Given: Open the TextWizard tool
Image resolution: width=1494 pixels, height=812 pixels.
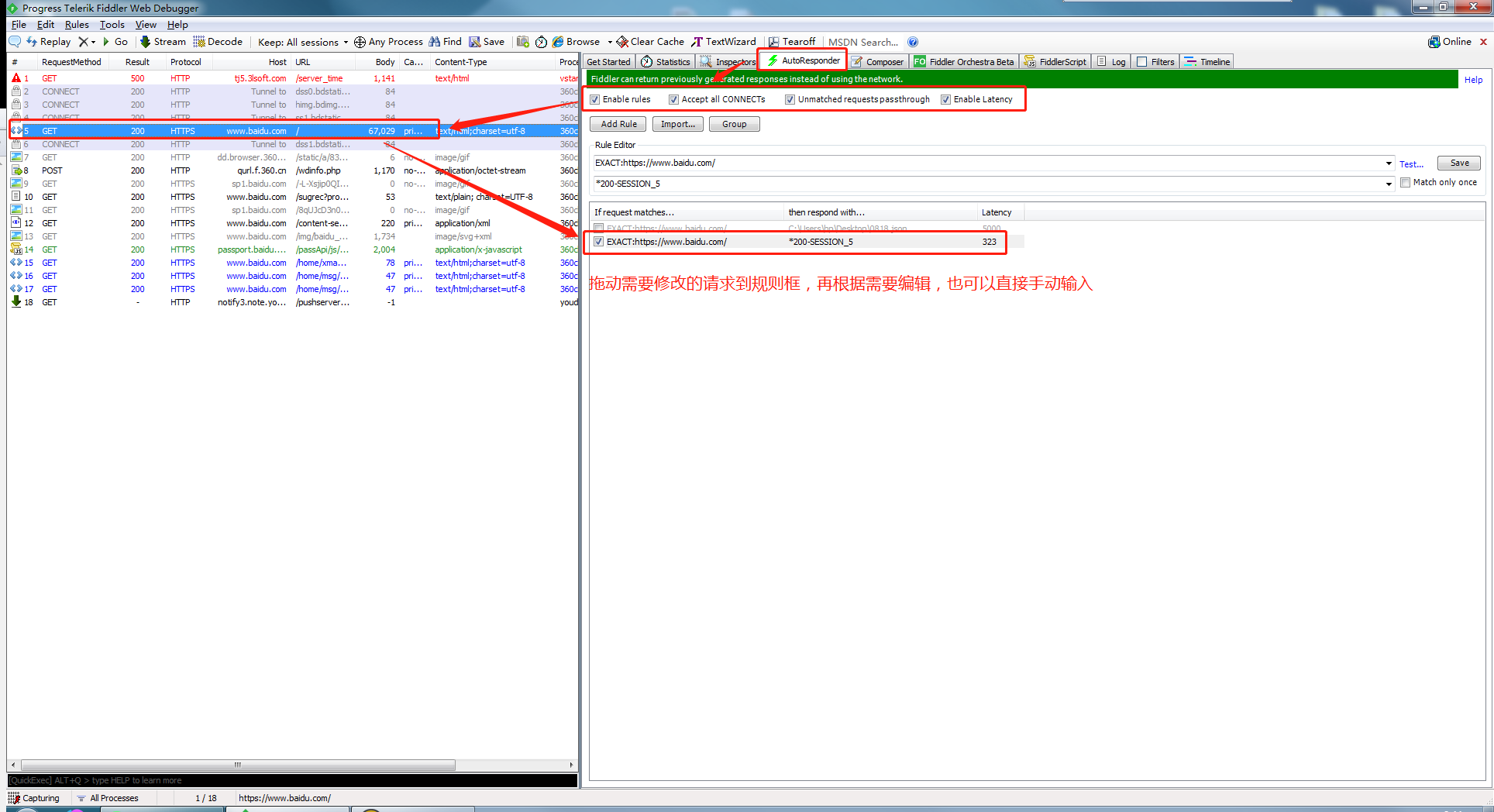Looking at the screenshot, I should click(x=724, y=42).
